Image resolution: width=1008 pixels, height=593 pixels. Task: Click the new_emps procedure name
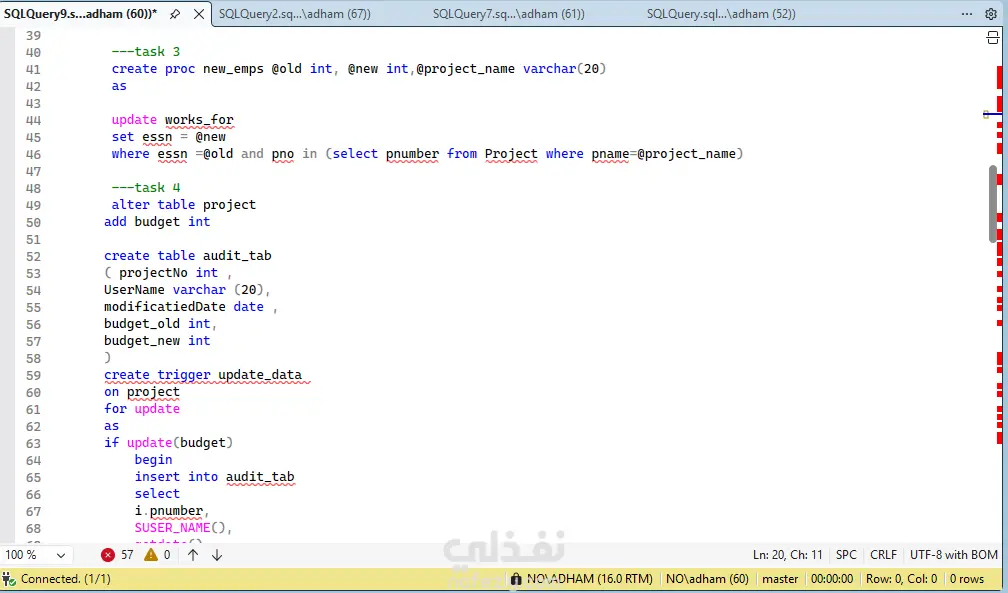(x=233, y=69)
